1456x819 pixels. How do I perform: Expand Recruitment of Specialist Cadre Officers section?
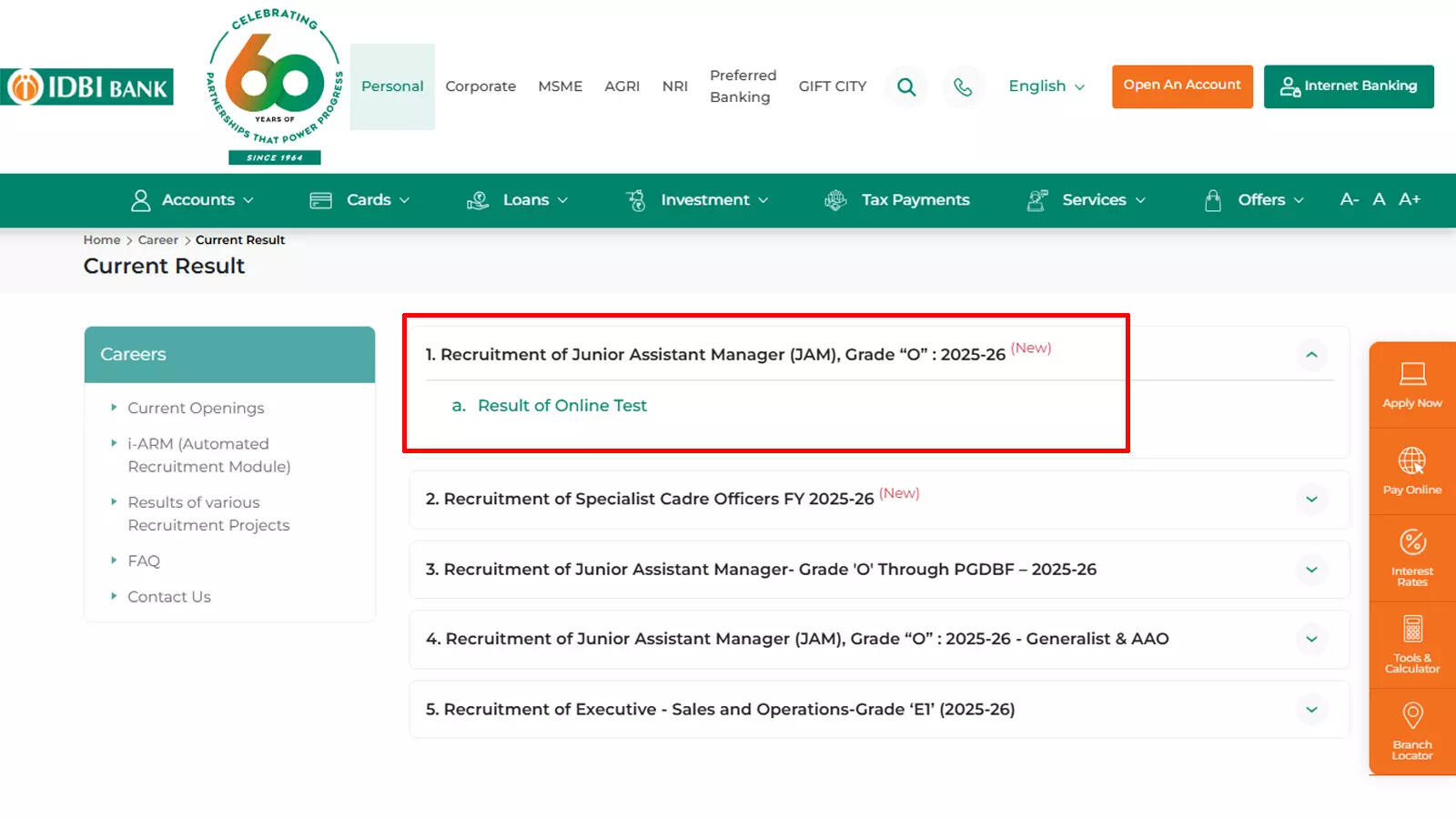[1311, 499]
